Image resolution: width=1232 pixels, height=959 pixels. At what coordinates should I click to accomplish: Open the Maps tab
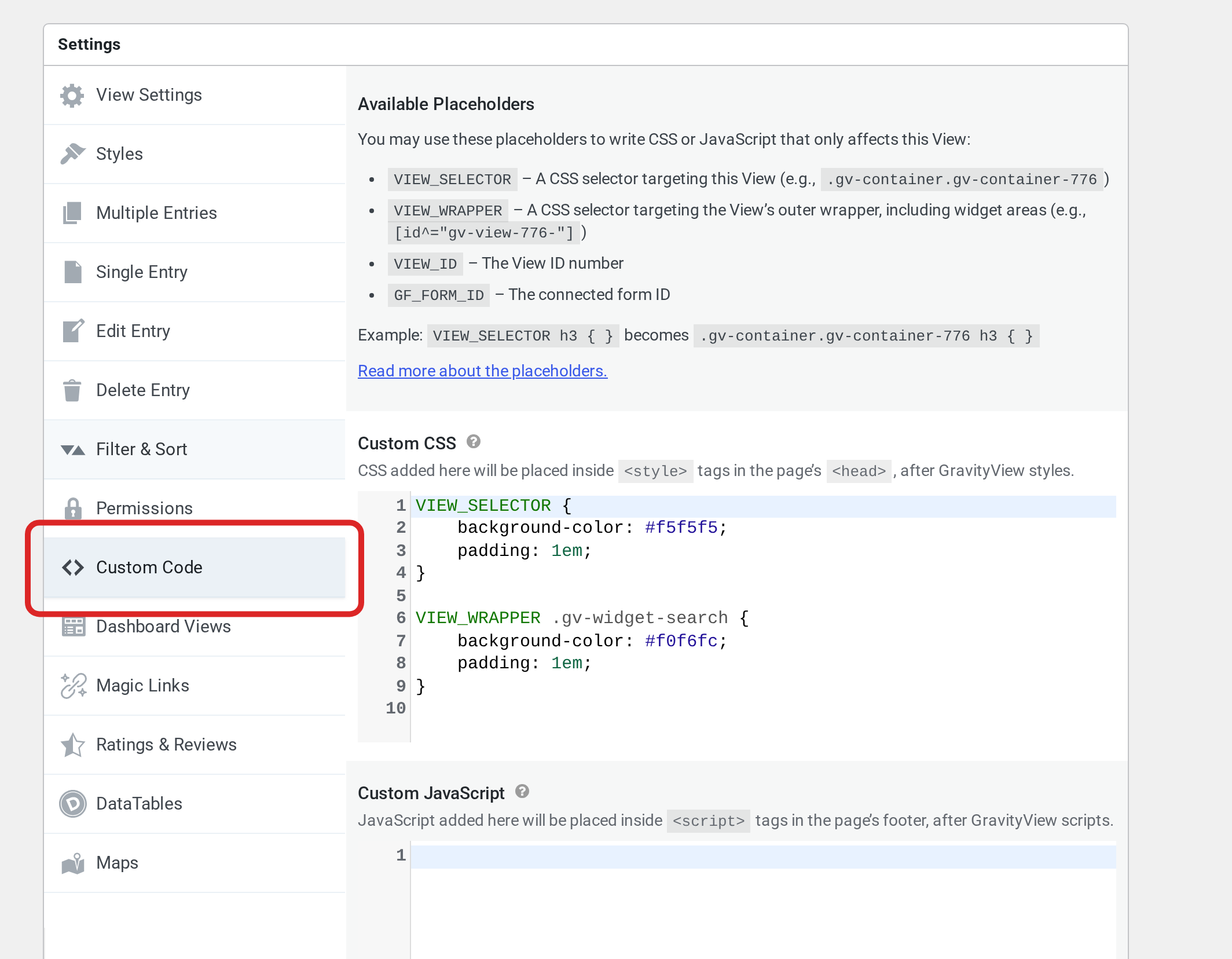[x=195, y=863]
